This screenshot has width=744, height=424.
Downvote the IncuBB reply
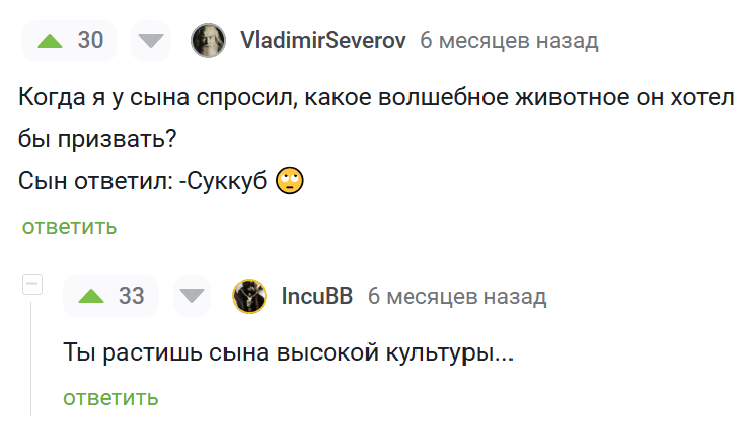192,297
